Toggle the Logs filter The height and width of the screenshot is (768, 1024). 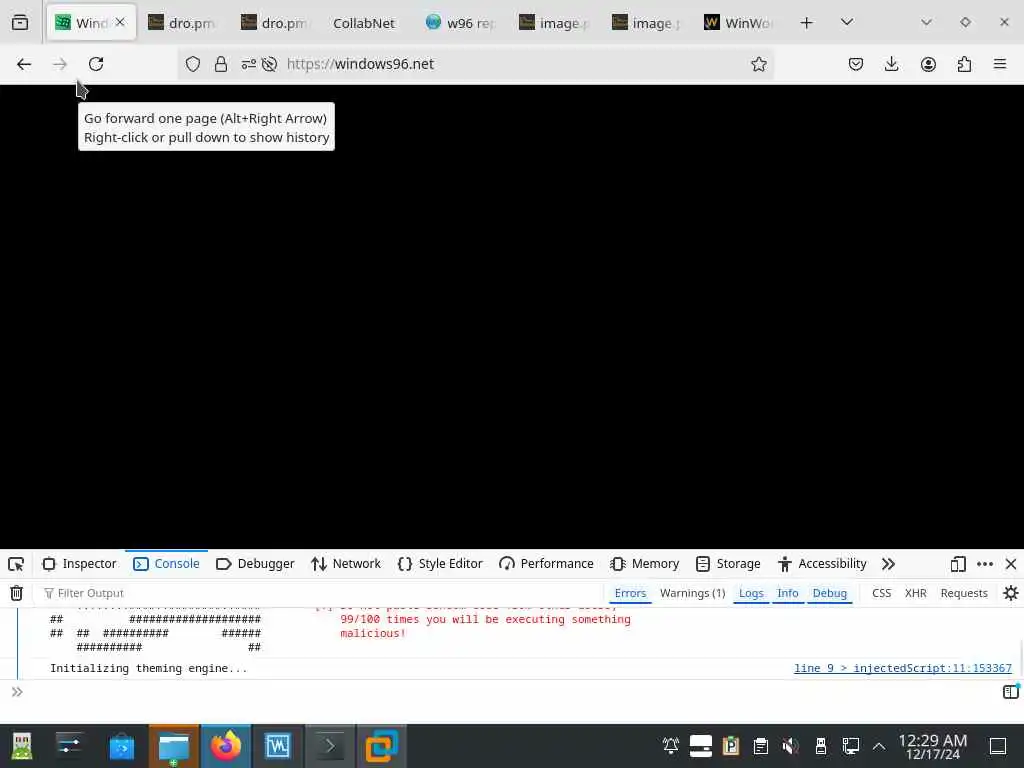[751, 594]
